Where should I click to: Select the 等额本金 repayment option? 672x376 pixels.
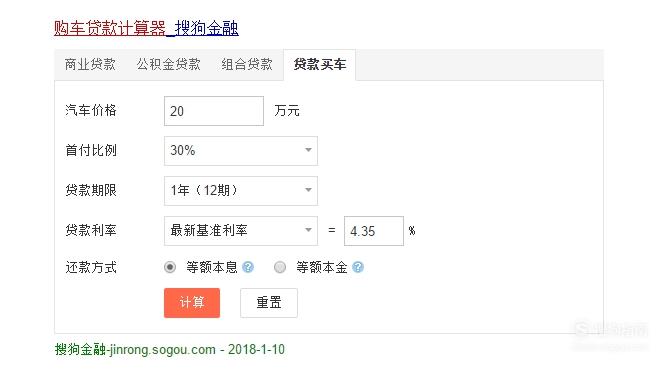[x=280, y=268]
